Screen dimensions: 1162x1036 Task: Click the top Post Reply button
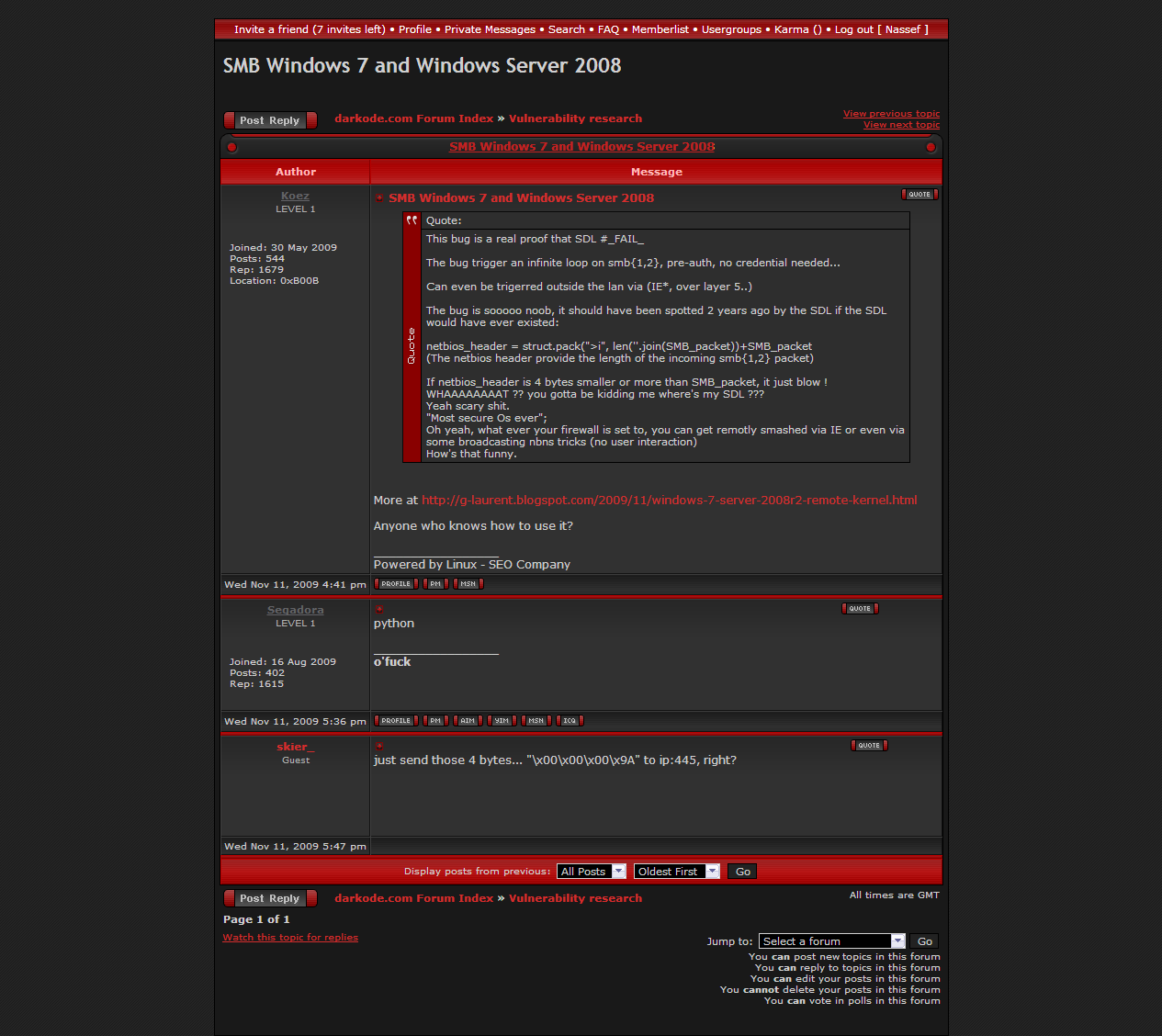coord(270,120)
